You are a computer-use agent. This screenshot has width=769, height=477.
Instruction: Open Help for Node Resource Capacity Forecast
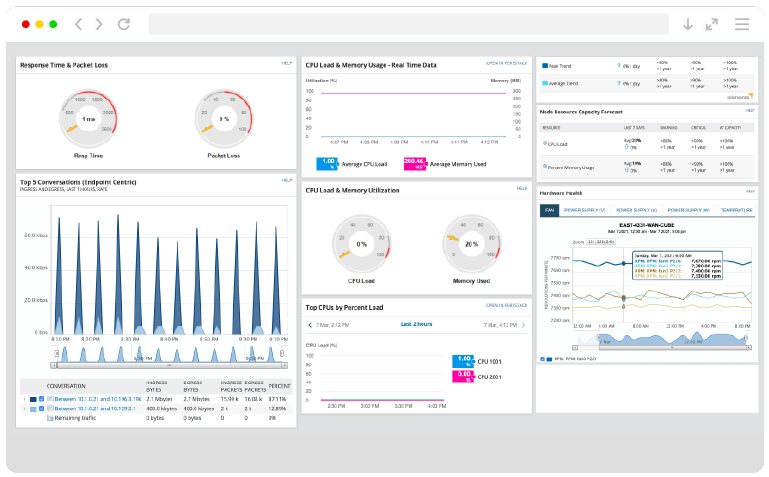coord(750,111)
